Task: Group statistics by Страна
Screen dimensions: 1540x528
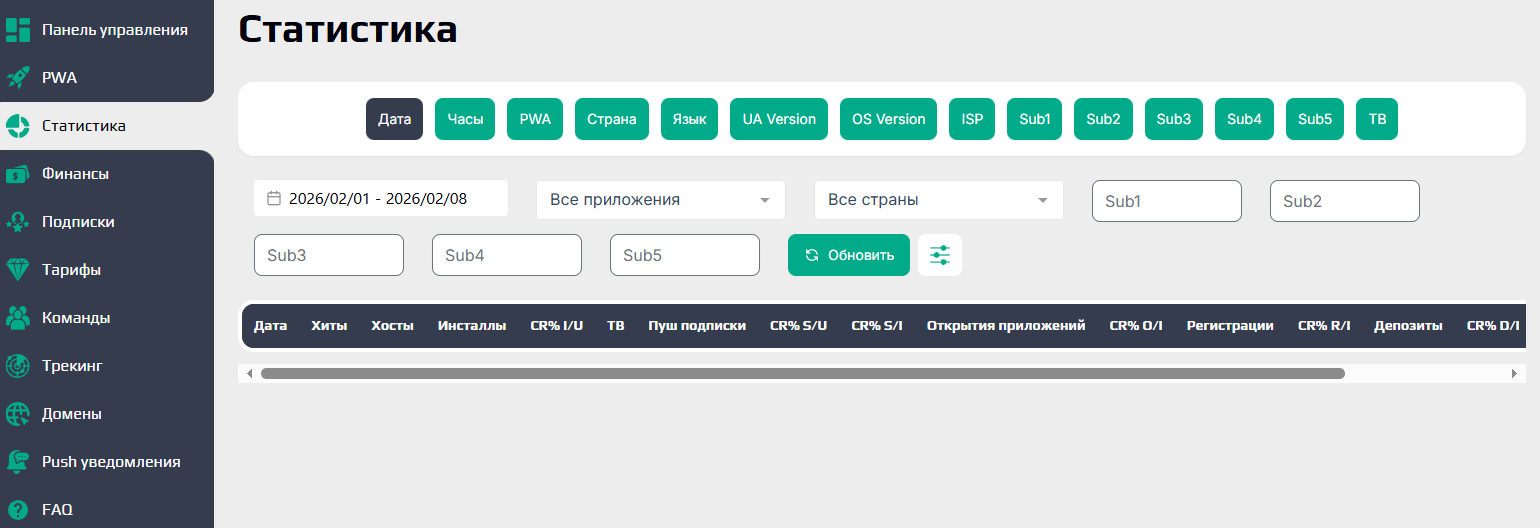Action: click(612, 119)
